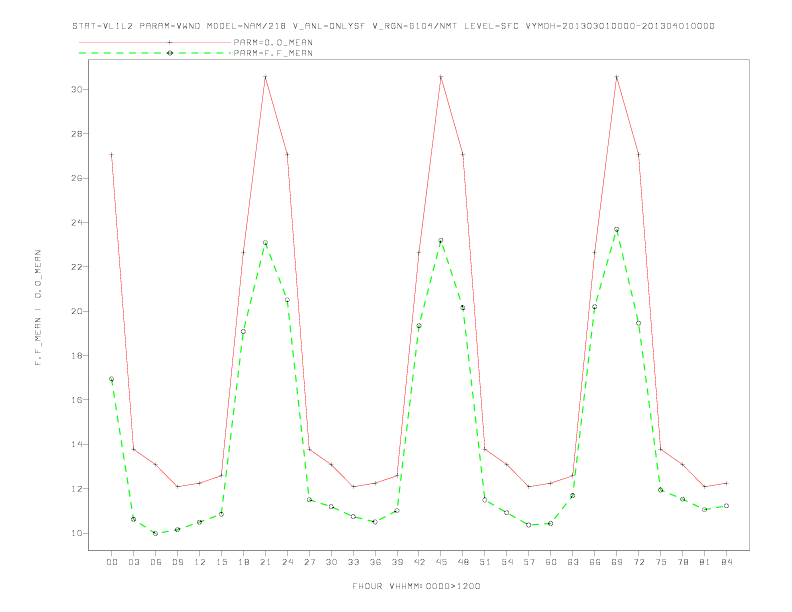
Task: Click the x-axis tick label 48
Action: (x=463, y=562)
